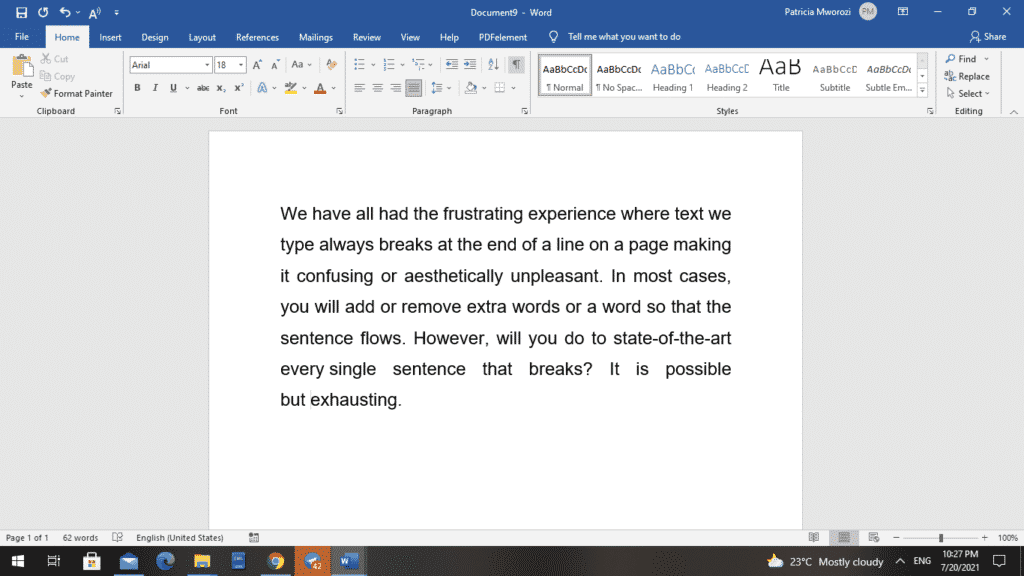
Task: Align text to the left
Action: [x=359, y=88]
